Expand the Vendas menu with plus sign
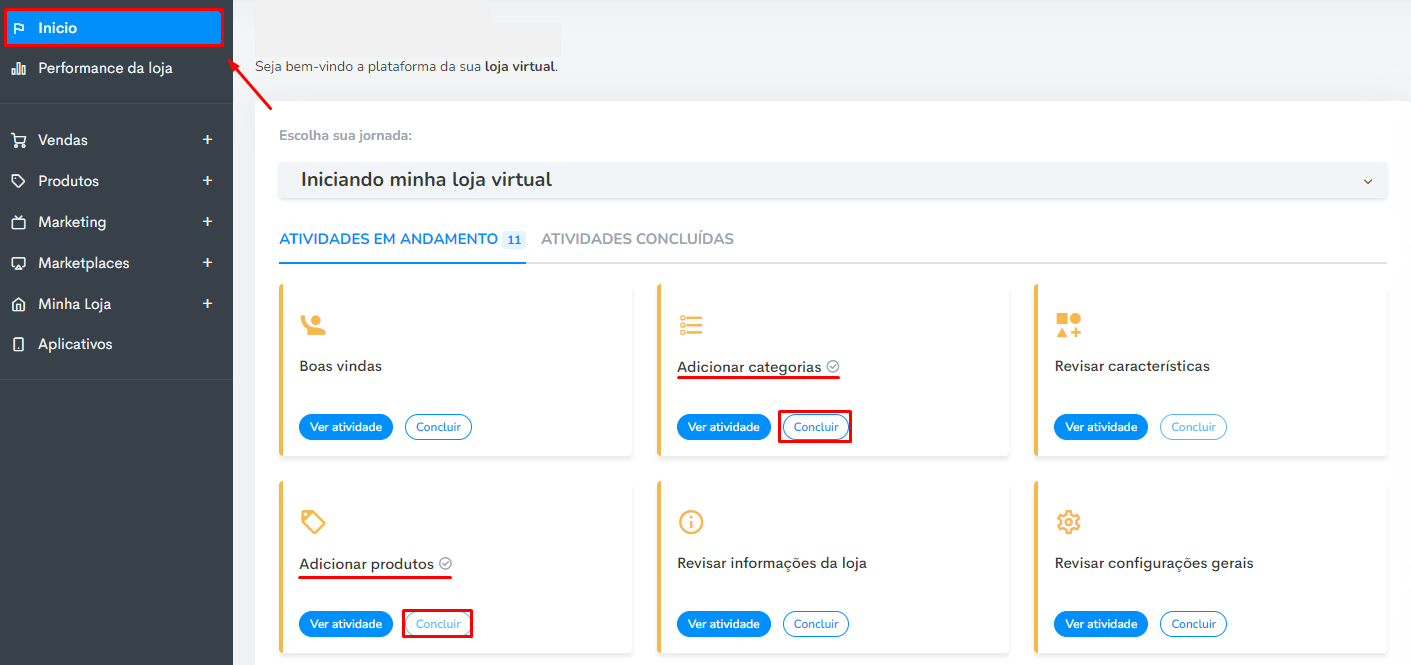The image size is (1411, 665). click(x=208, y=140)
